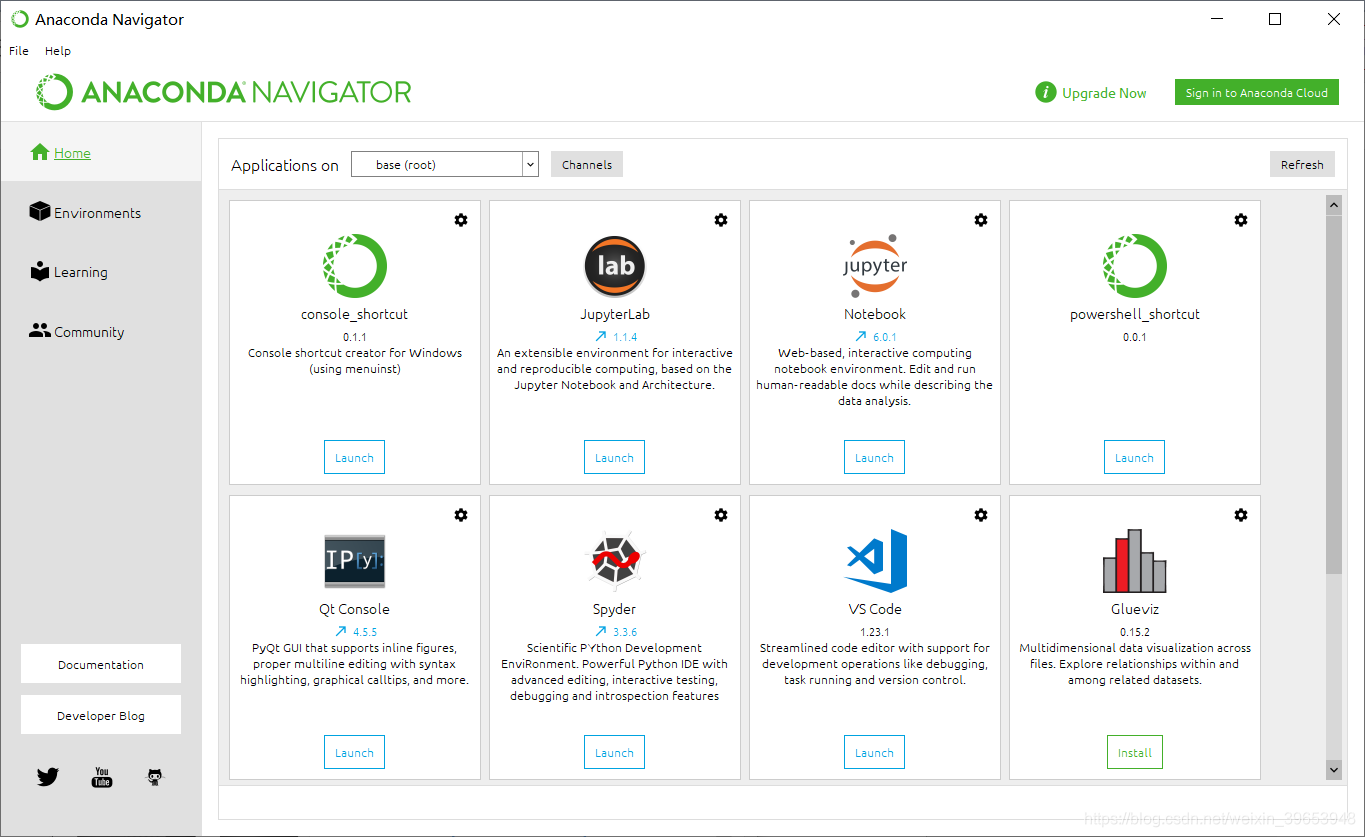Click the vertical scrollbar thumb
This screenshot has width=1365, height=837.
(1334, 394)
